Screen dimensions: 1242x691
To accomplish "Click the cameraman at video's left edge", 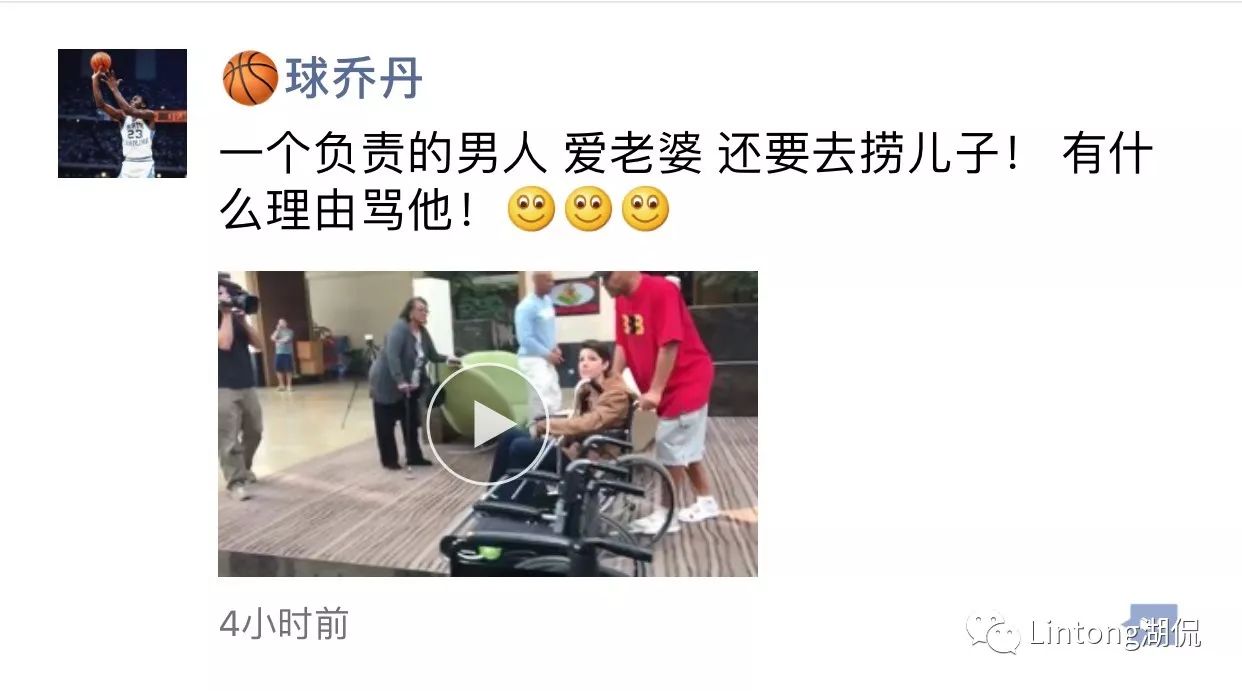I will [240, 385].
